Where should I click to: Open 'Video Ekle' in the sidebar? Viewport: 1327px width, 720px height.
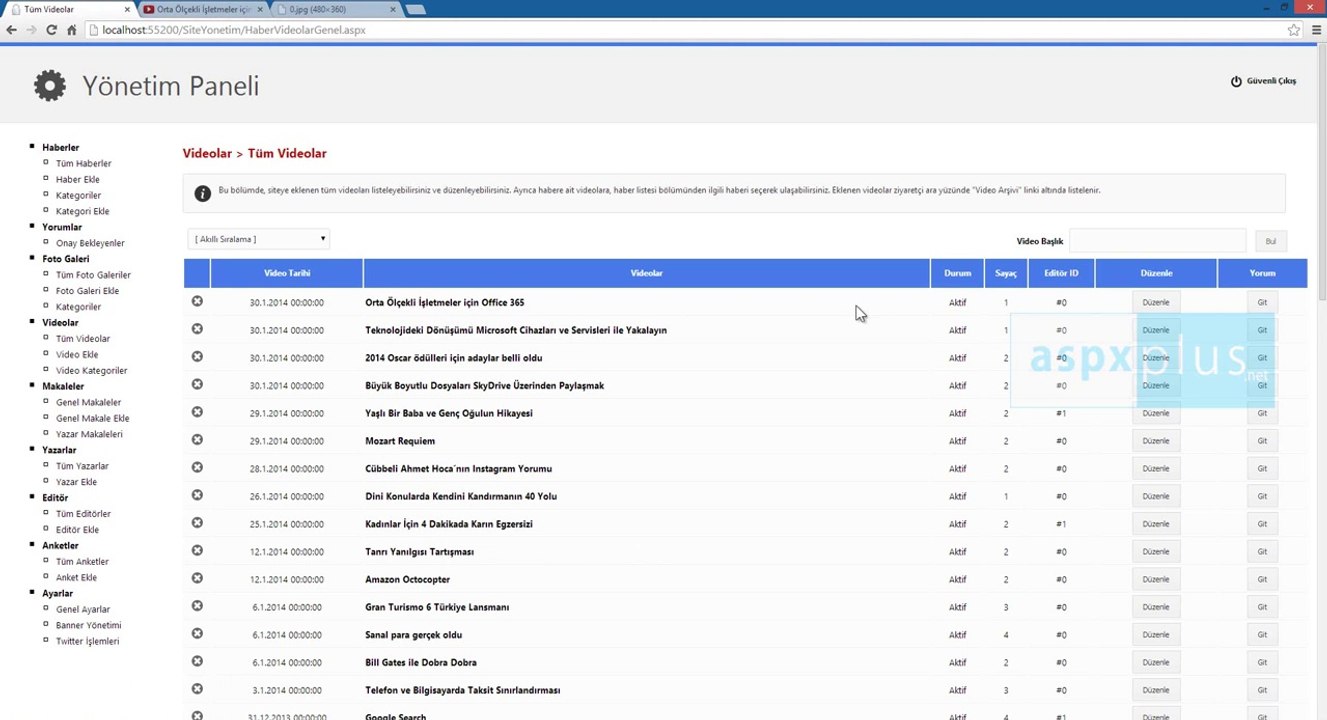(x=77, y=355)
